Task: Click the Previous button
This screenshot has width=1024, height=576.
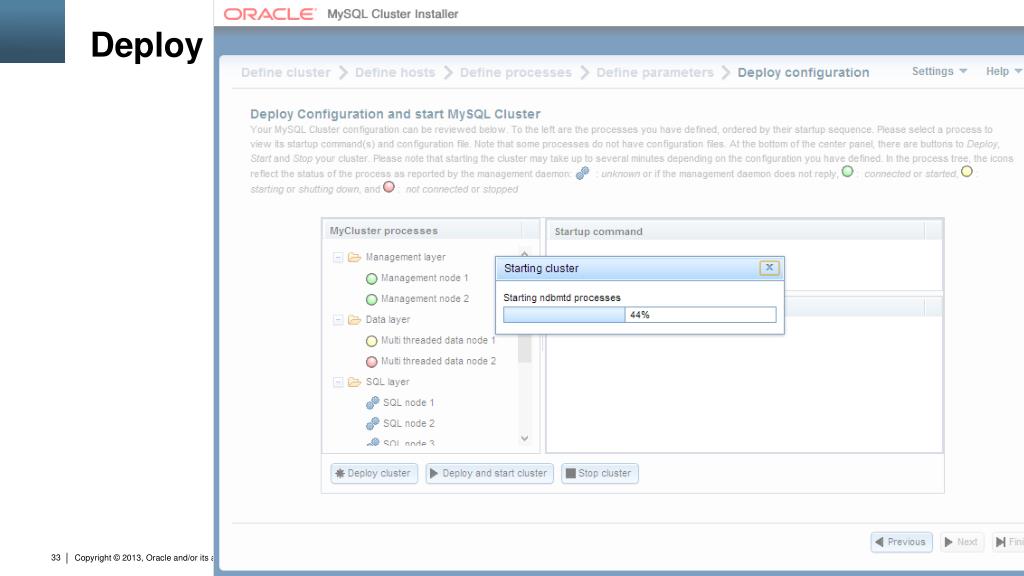Action: [901, 542]
